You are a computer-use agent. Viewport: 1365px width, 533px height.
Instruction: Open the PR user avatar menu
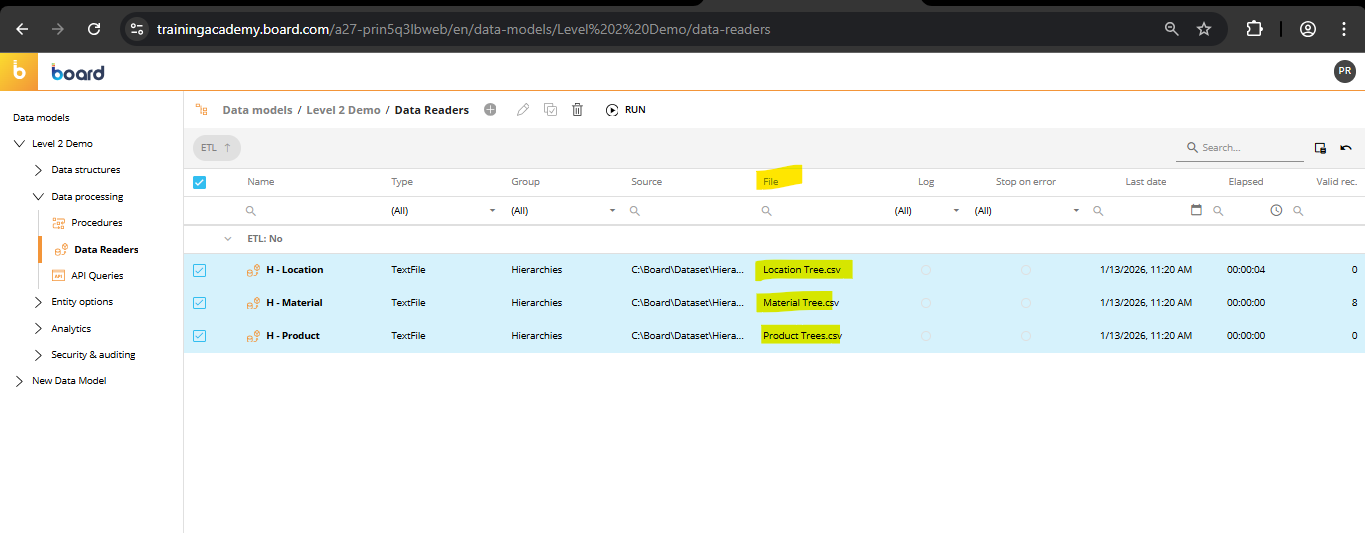(1345, 71)
